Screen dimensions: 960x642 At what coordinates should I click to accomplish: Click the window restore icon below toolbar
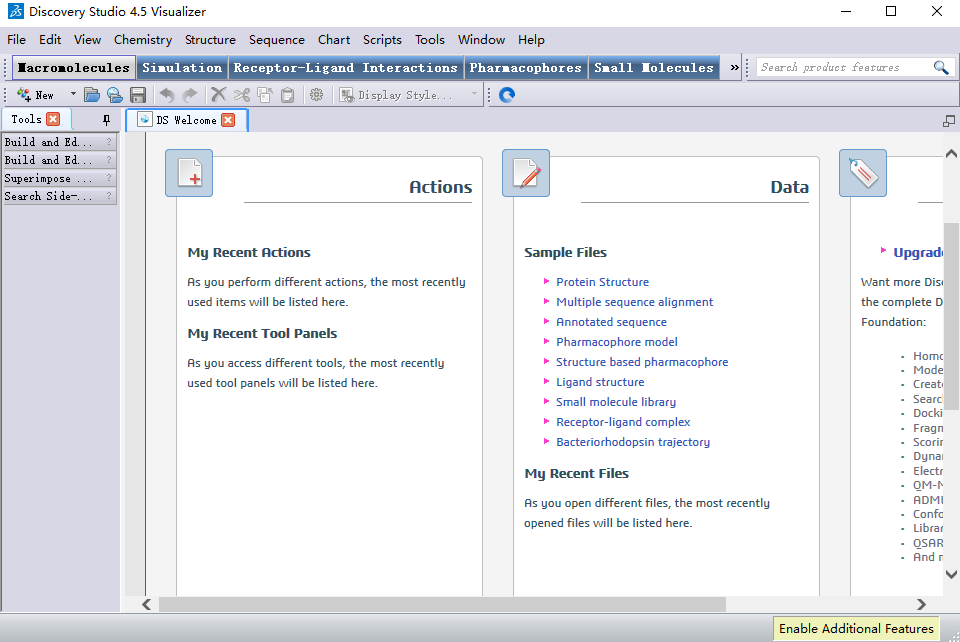(x=949, y=121)
